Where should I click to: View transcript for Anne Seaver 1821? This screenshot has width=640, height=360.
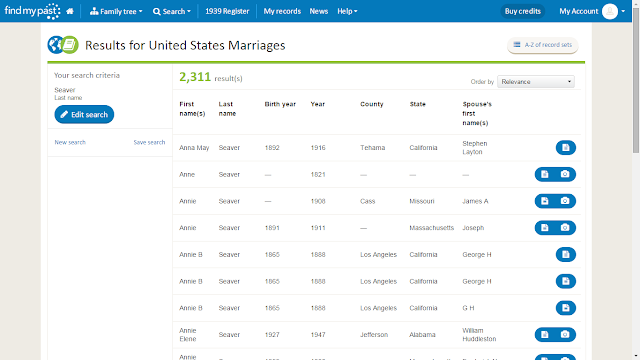point(545,174)
